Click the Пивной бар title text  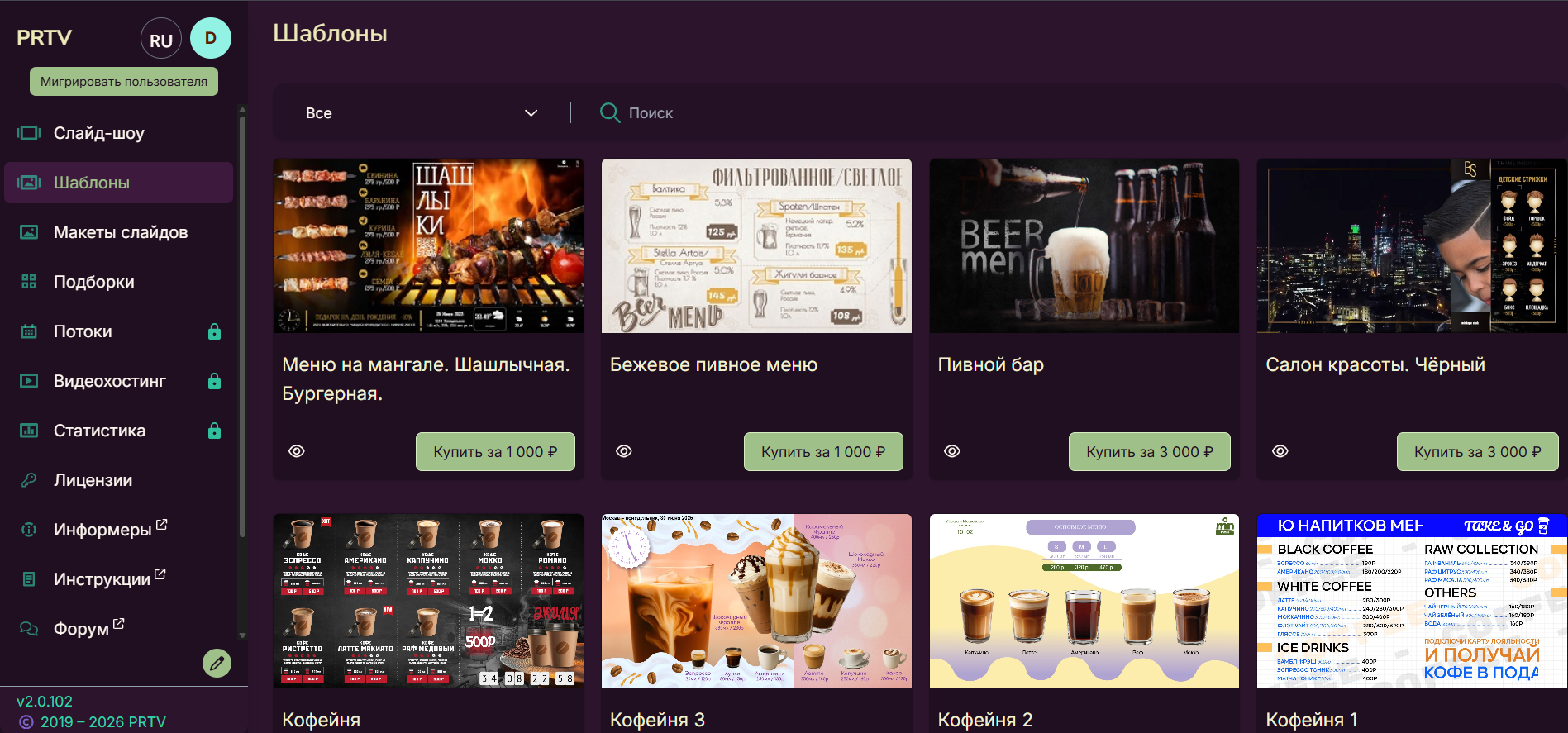pyautogui.click(x=991, y=364)
